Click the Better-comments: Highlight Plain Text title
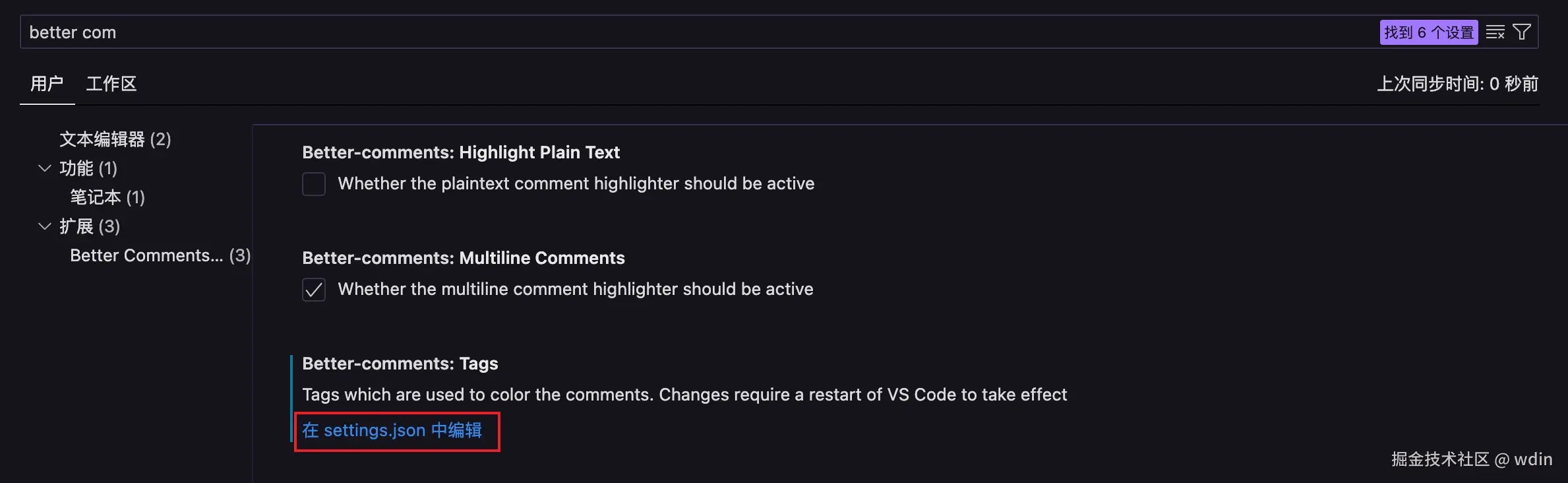 click(x=460, y=152)
